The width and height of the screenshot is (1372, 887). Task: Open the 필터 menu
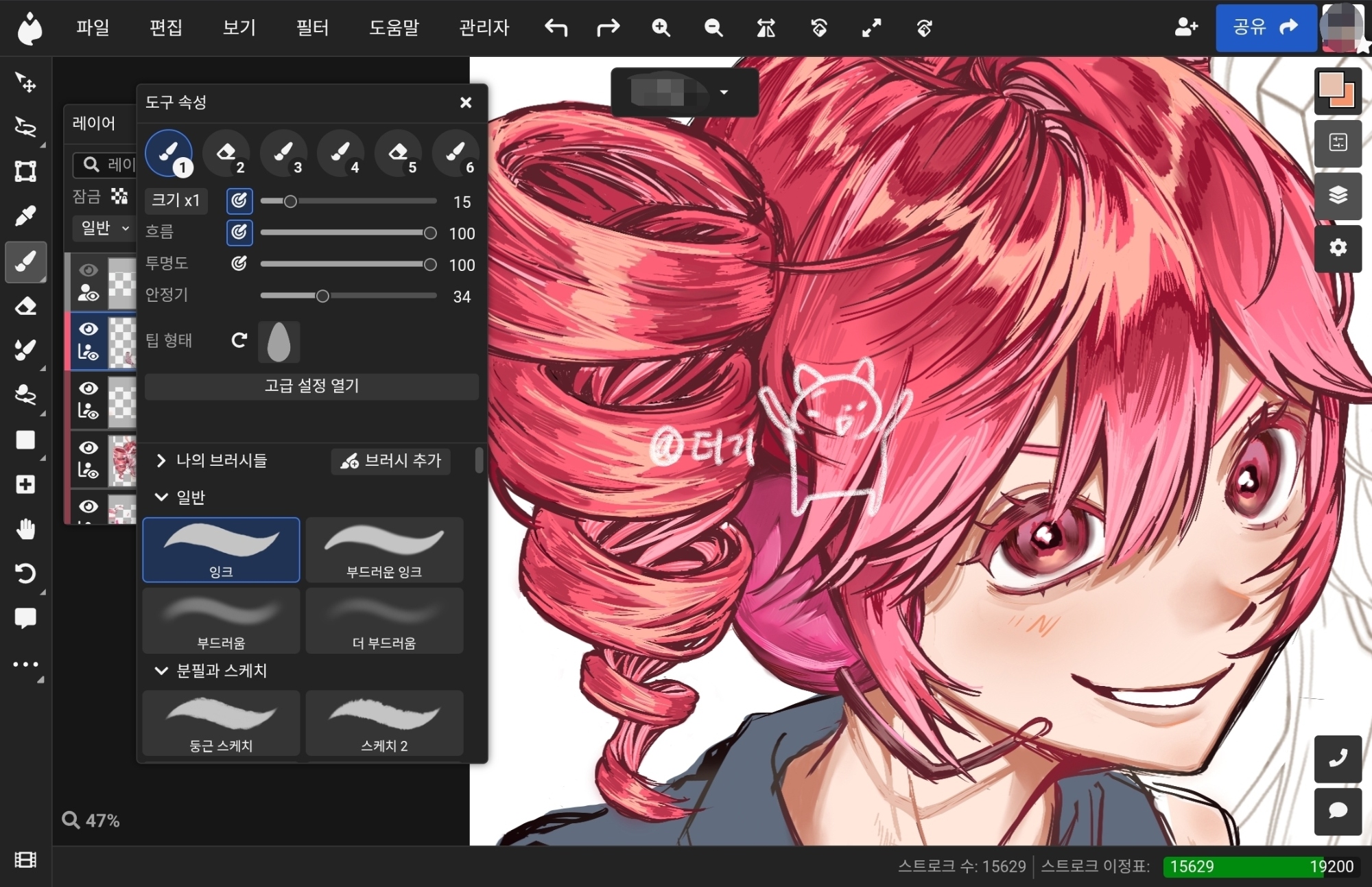(312, 28)
